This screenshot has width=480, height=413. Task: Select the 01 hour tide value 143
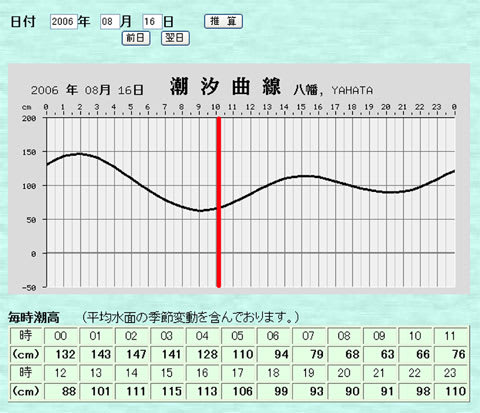[97, 354]
